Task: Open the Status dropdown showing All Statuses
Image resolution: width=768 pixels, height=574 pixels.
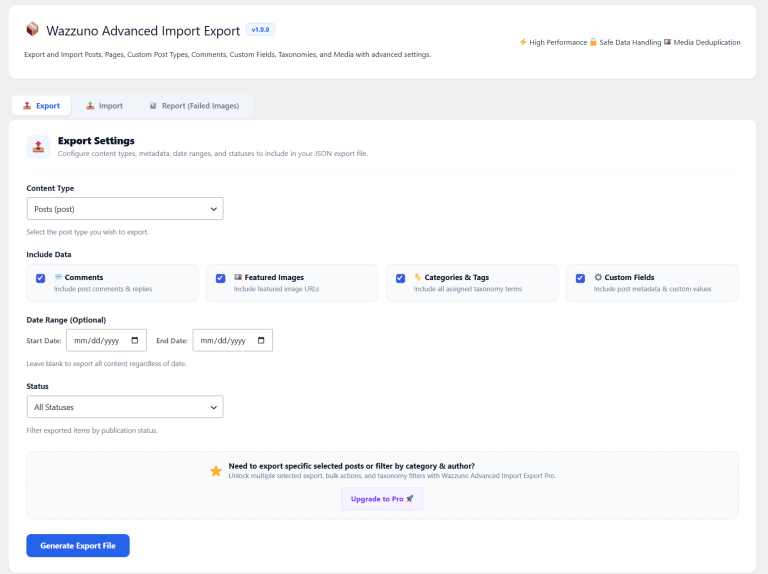Action: [125, 407]
